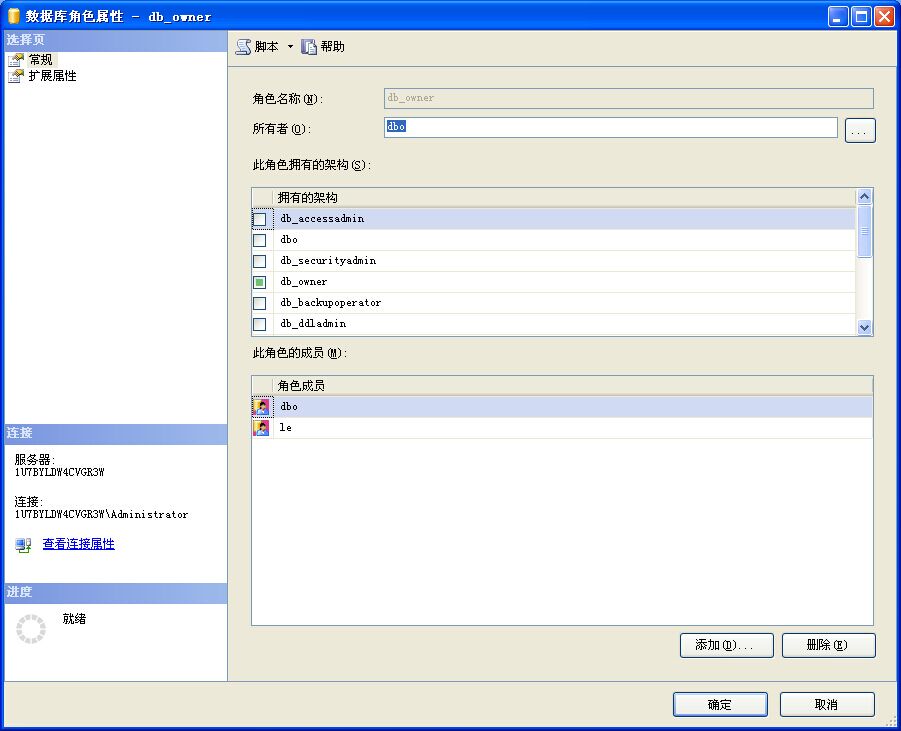Click the 取消 button
The height and width of the screenshot is (731, 901).
click(x=827, y=705)
